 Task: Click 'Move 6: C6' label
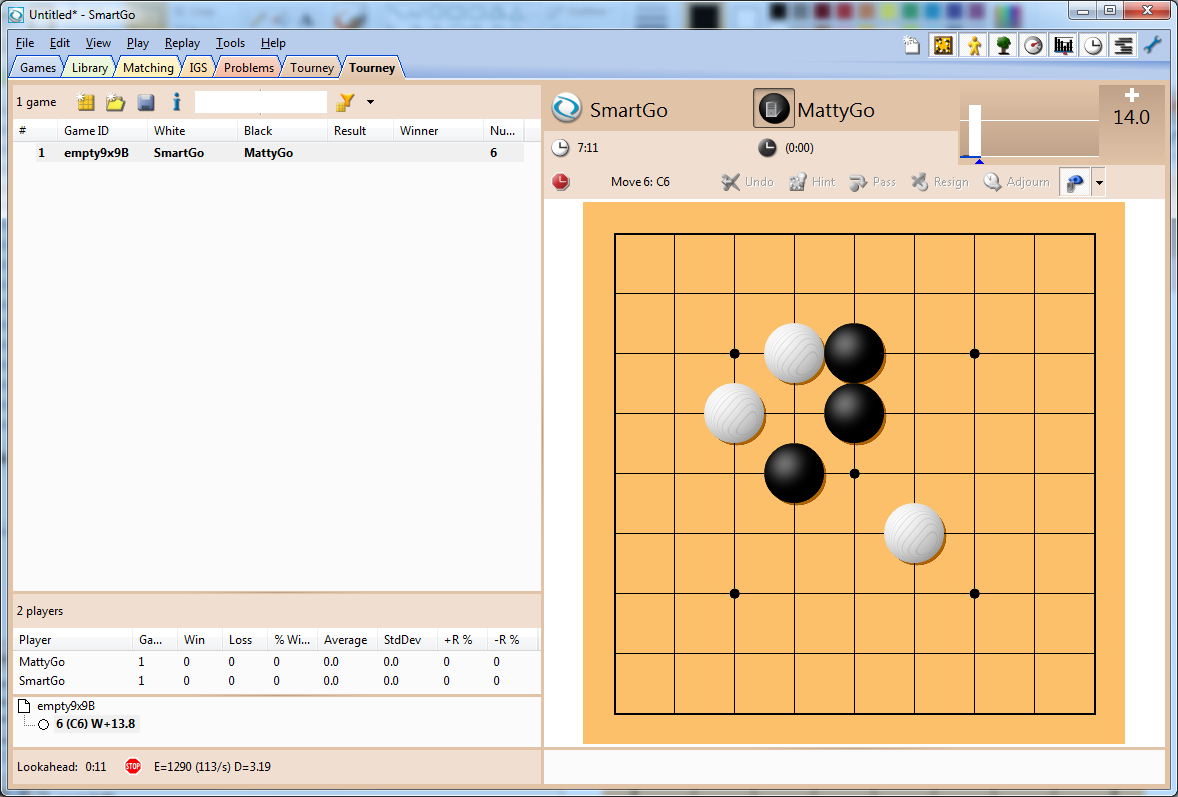point(640,182)
